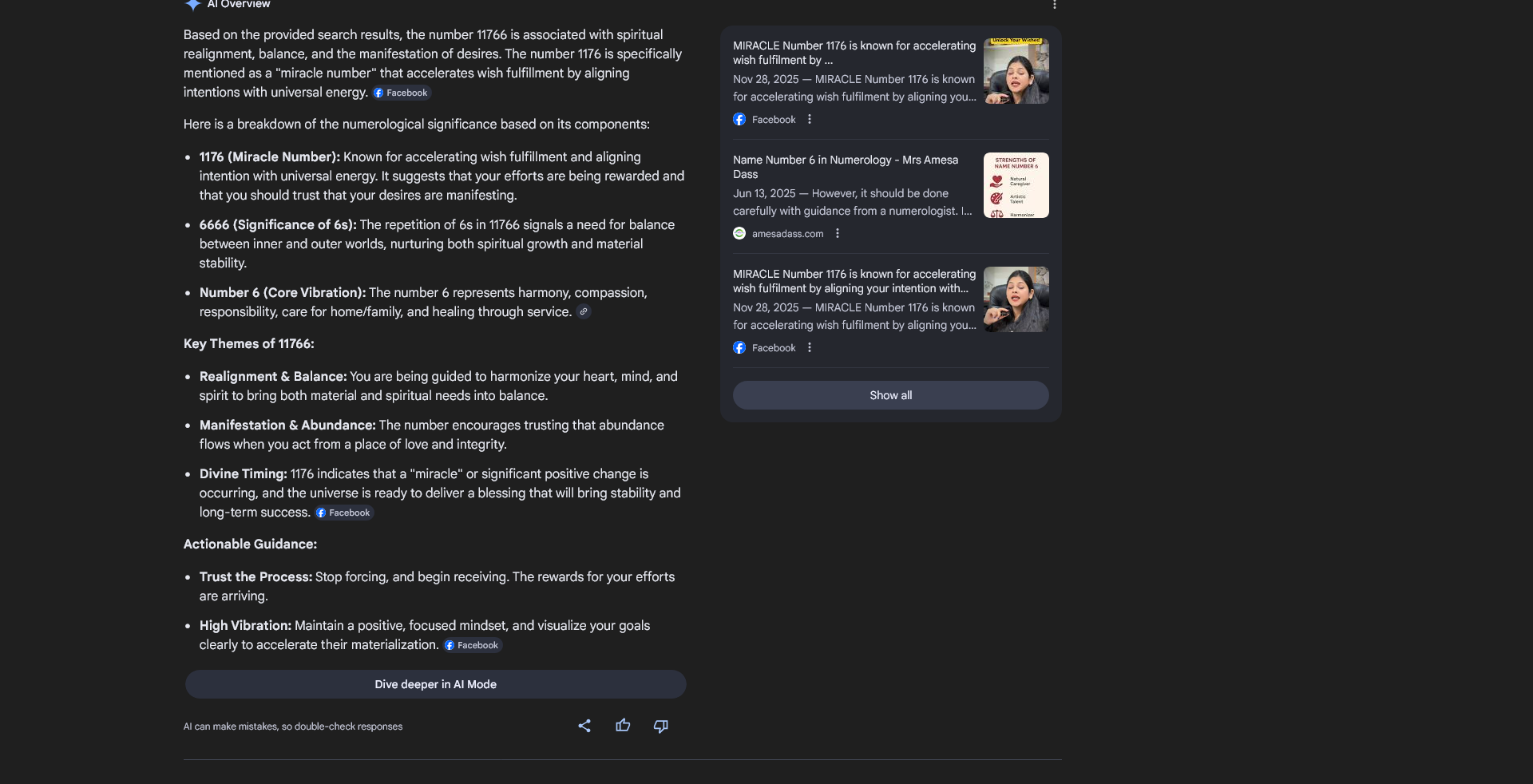Screen dimensions: 1533x784
Task: Open the third source's video thumbnail
Action: pyautogui.click(x=1016, y=299)
